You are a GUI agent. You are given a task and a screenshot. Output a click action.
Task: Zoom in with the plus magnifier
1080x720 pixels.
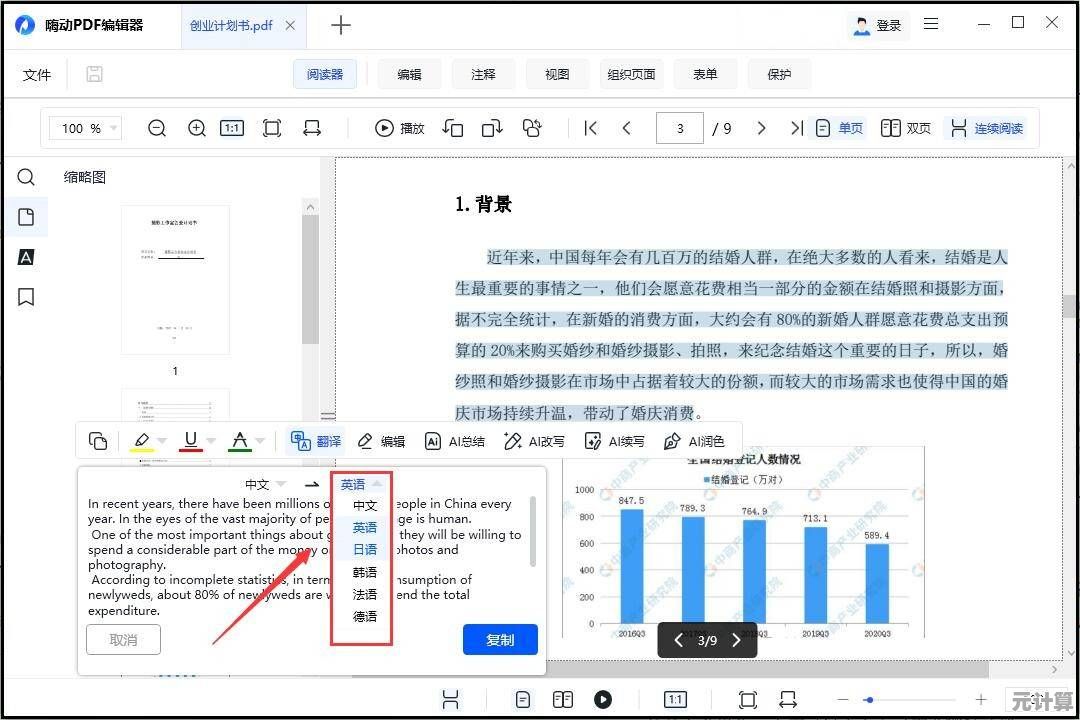[197, 128]
